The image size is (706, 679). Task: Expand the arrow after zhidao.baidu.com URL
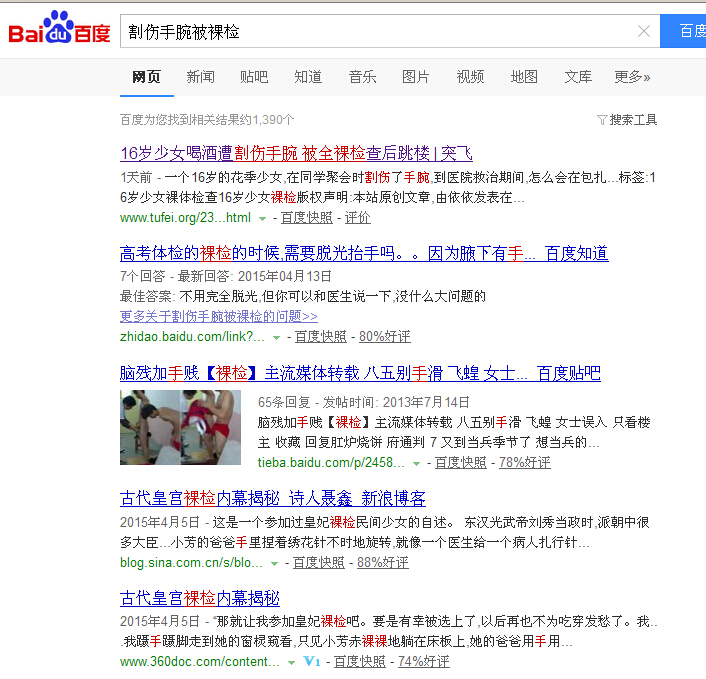click(x=276, y=338)
